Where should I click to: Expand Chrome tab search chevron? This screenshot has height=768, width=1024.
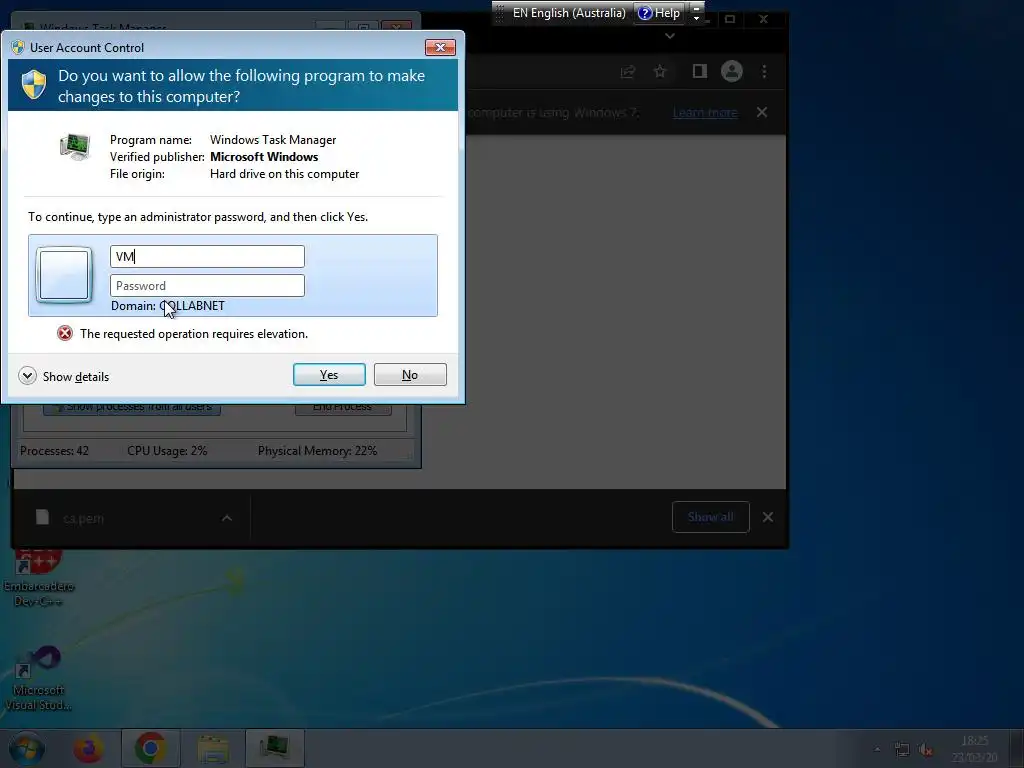pyautogui.click(x=669, y=36)
